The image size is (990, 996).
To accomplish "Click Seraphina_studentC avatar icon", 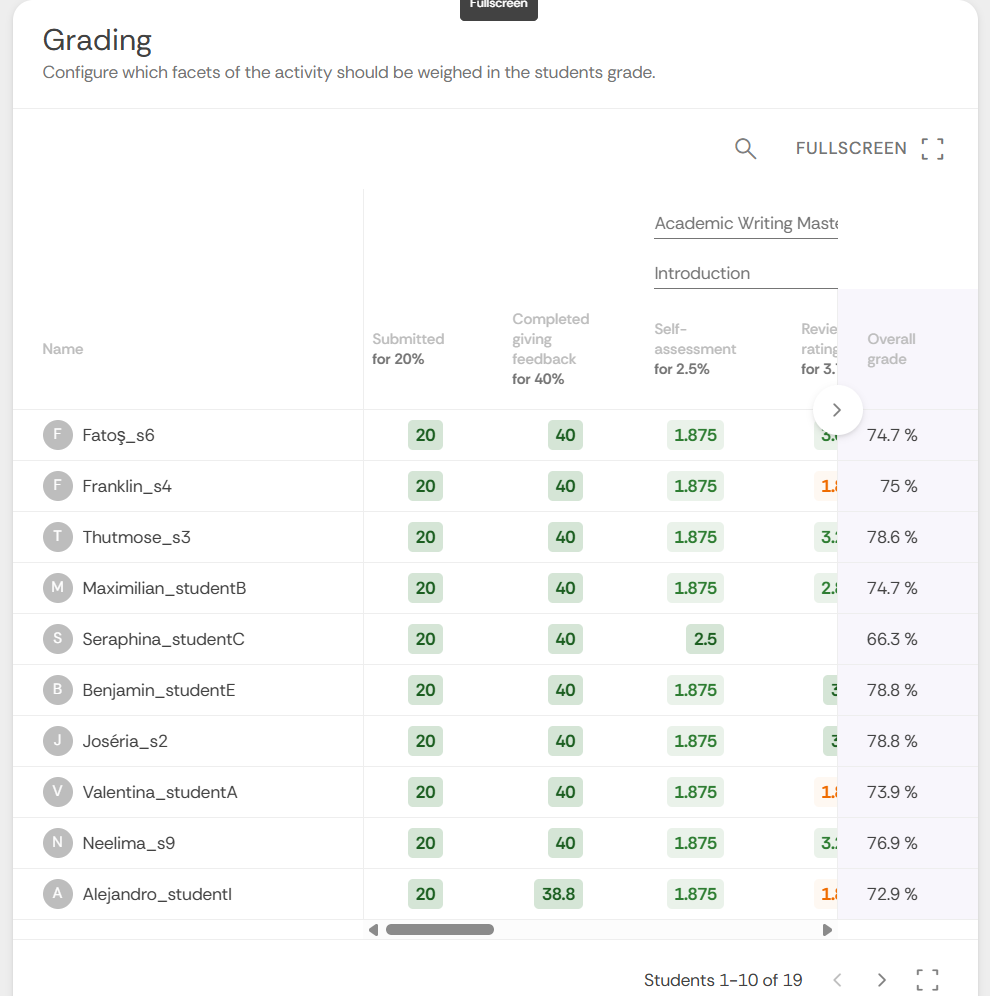I will pos(58,639).
